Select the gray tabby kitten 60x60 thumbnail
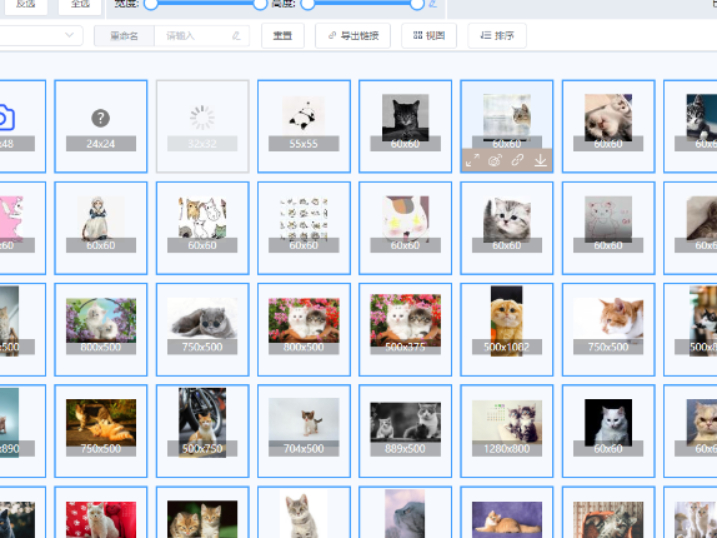 (x=507, y=228)
